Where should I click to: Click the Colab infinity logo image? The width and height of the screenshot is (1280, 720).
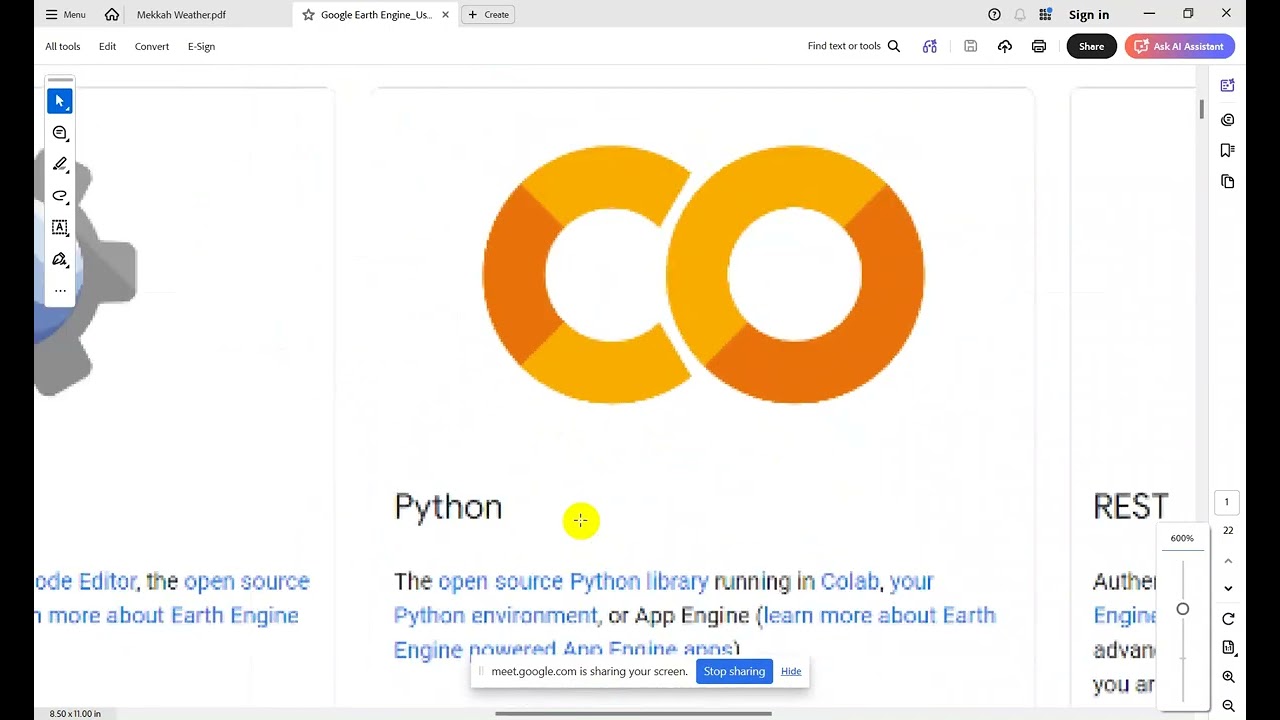[x=703, y=274]
